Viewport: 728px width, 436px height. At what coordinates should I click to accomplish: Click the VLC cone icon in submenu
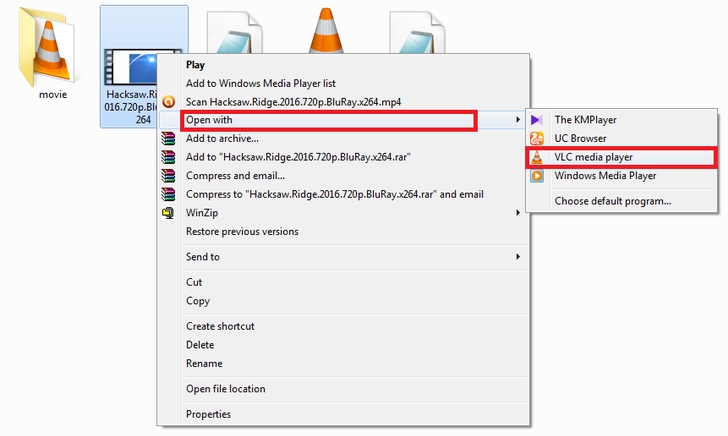pyautogui.click(x=537, y=157)
